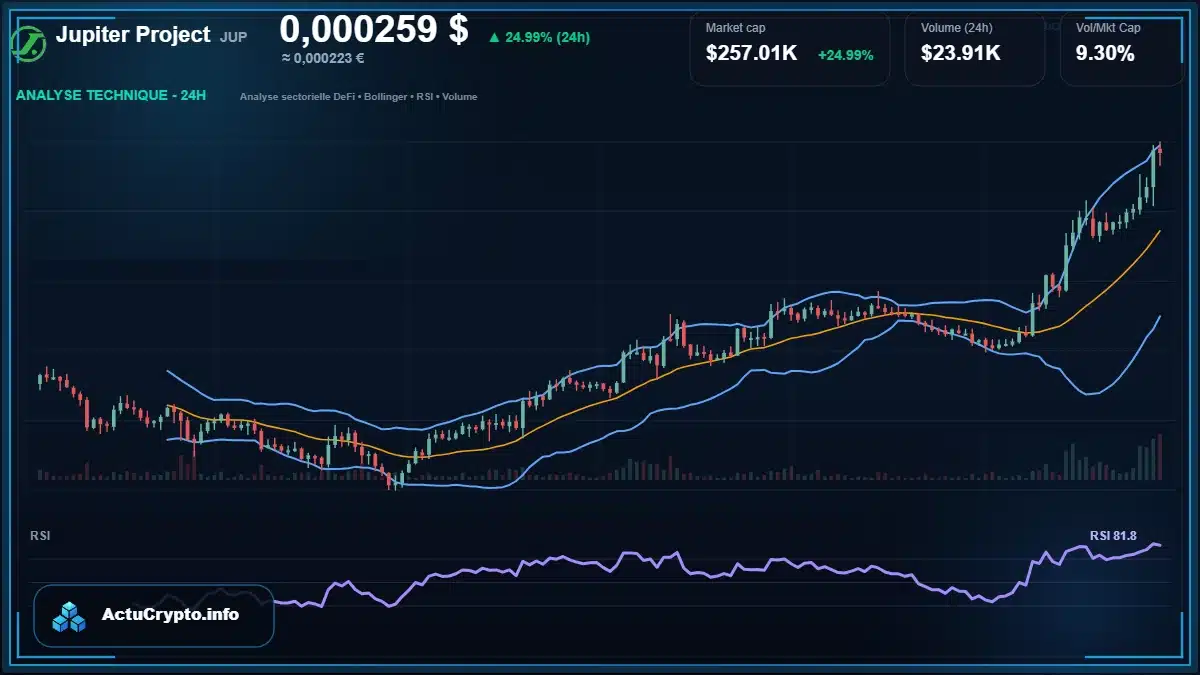Image resolution: width=1200 pixels, height=675 pixels.
Task: Click the $23.91K volume value
Action: (x=961, y=54)
